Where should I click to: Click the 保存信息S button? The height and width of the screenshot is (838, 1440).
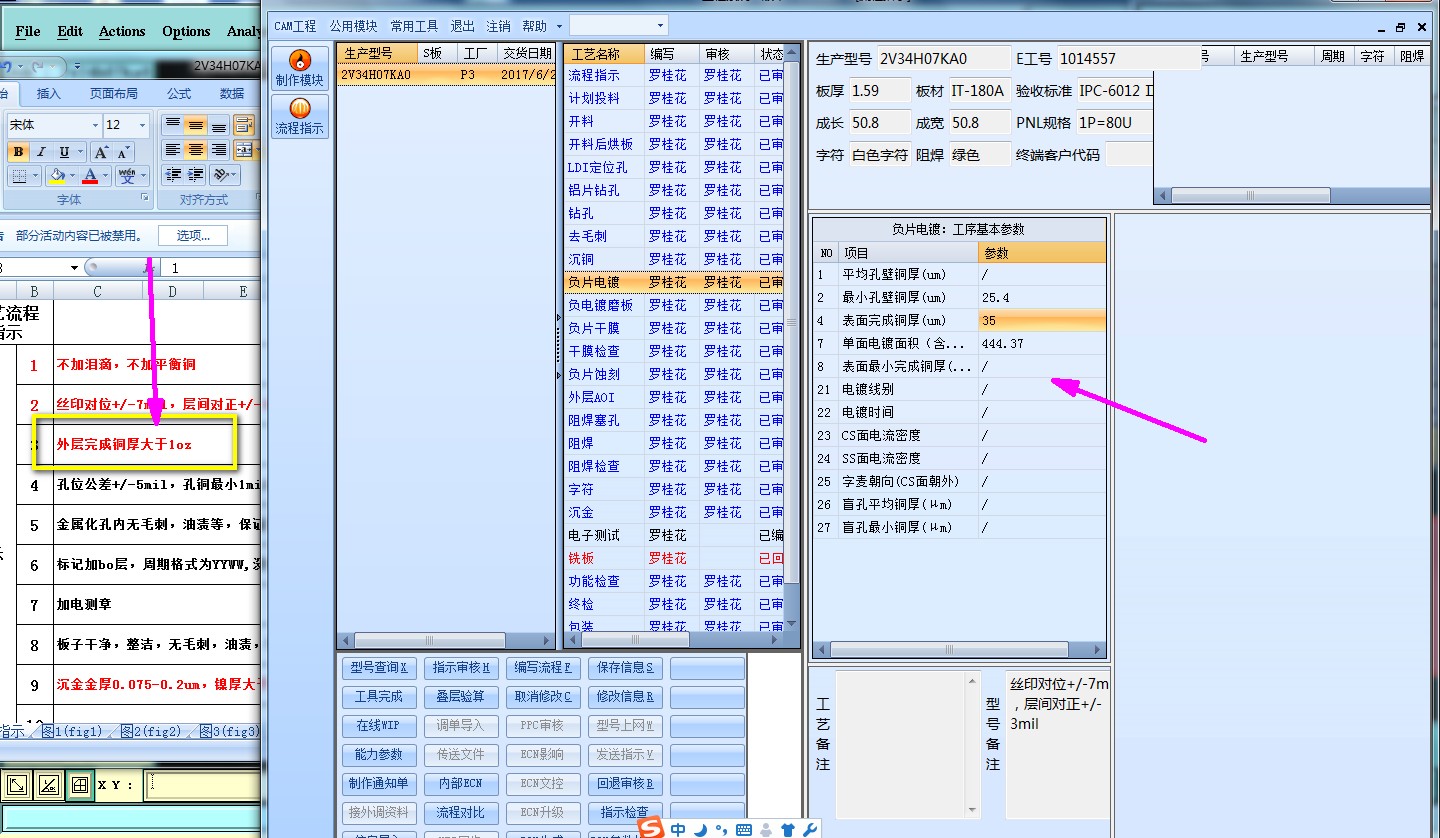(x=625, y=668)
